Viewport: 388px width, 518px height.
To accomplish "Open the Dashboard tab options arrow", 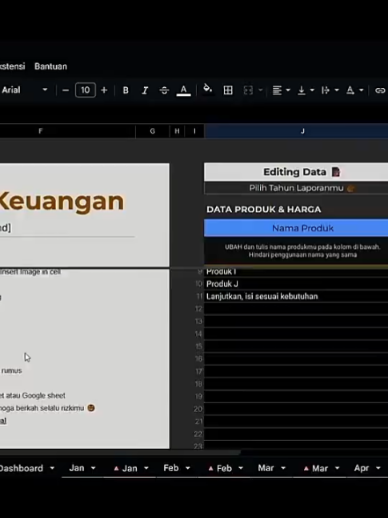I will click(52, 468).
